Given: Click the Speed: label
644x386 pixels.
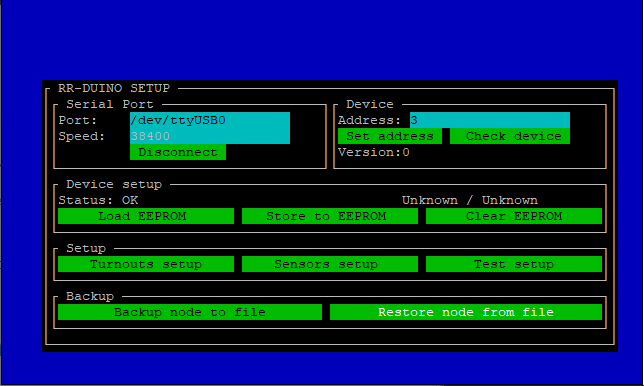Looking at the screenshot, I should coord(82,136).
